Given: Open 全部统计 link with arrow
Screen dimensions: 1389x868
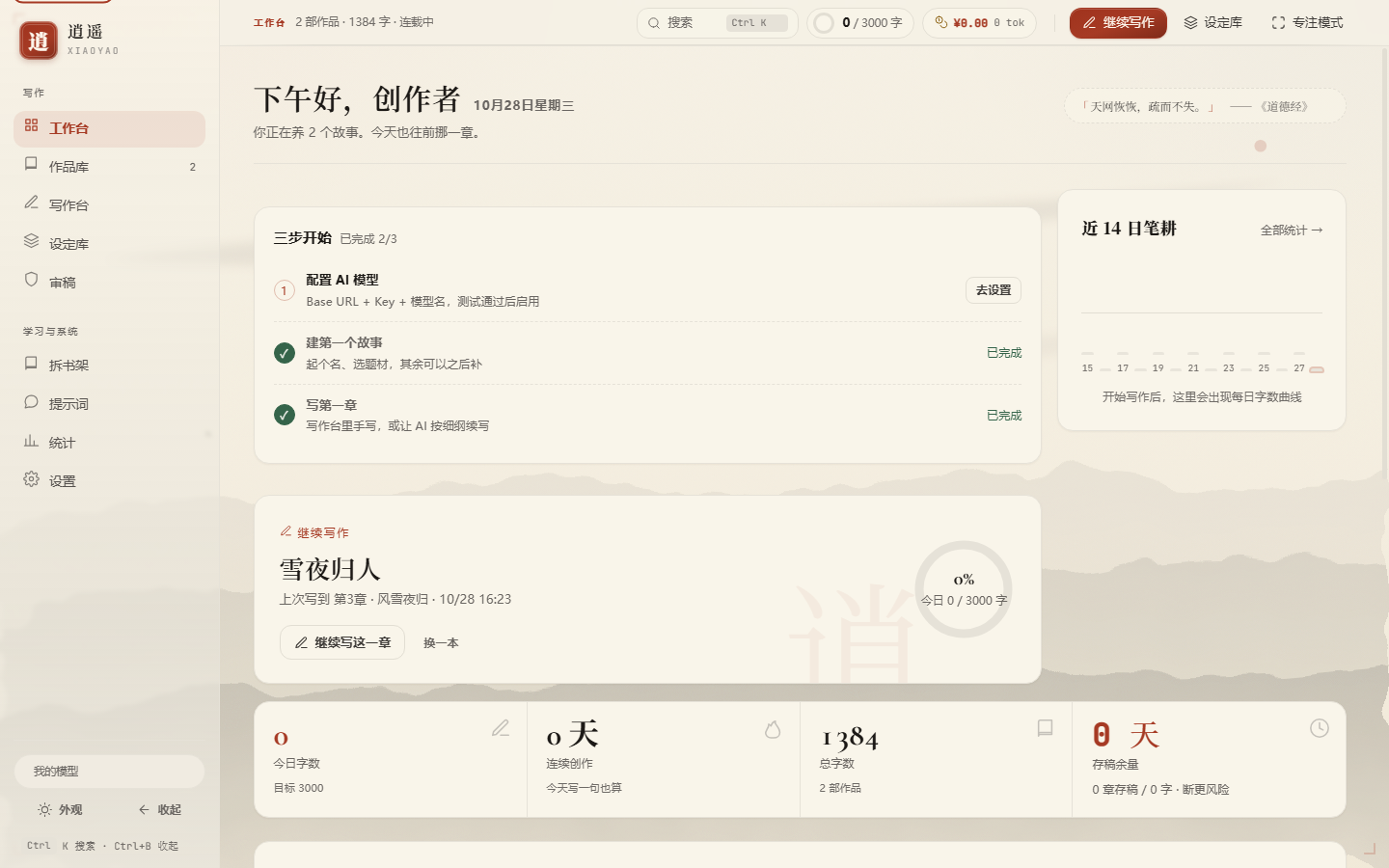Looking at the screenshot, I should click(1292, 231).
